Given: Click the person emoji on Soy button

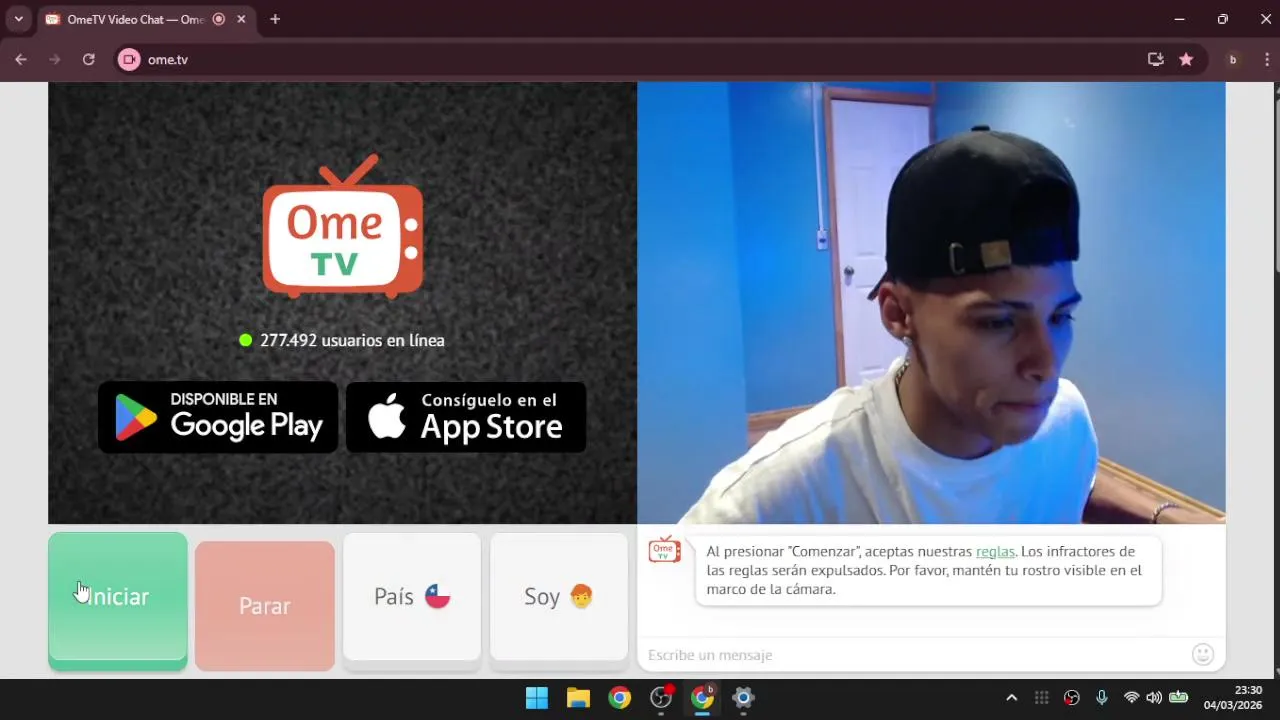Looking at the screenshot, I should [x=581, y=597].
